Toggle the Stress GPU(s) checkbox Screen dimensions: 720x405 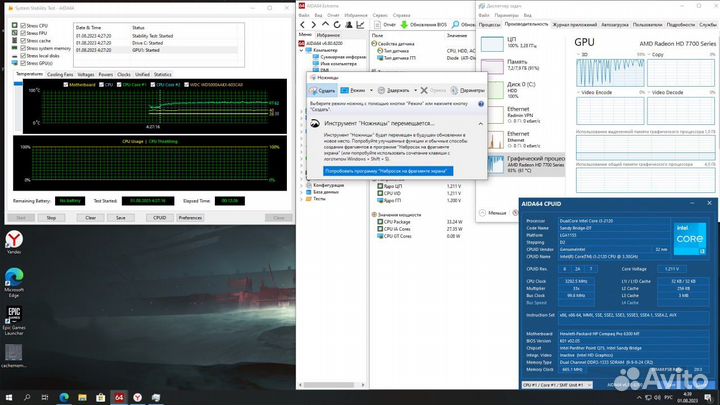[23, 63]
